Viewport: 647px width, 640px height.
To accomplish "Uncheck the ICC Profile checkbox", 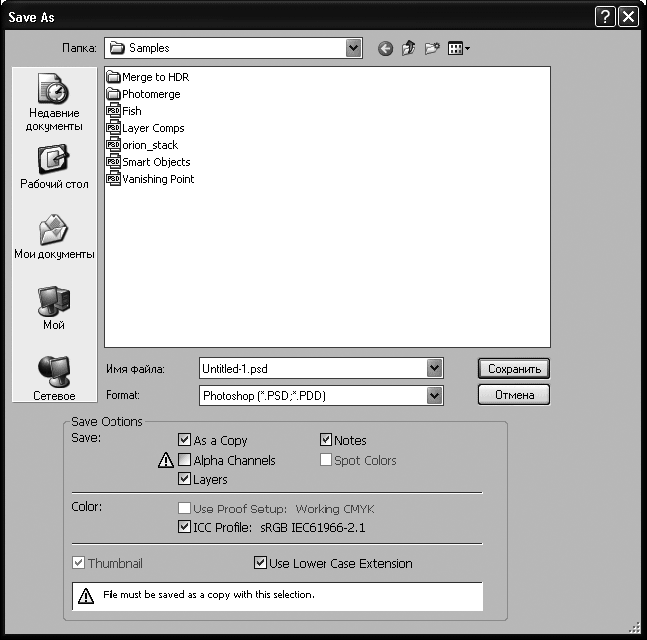I will (184, 527).
